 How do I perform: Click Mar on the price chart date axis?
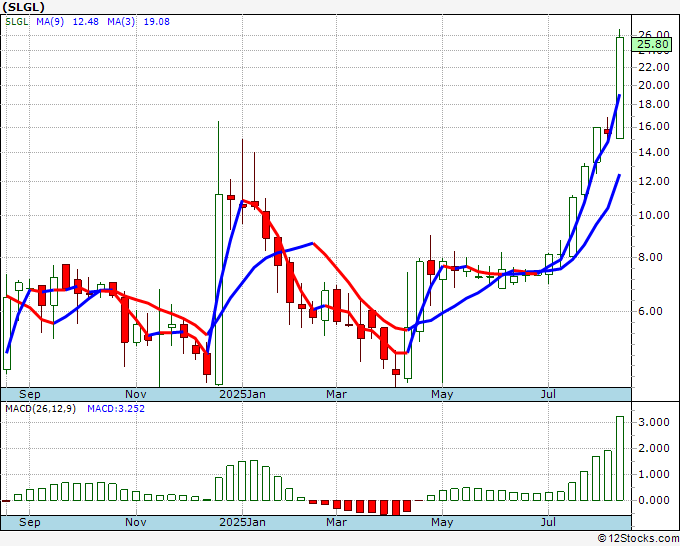click(337, 394)
